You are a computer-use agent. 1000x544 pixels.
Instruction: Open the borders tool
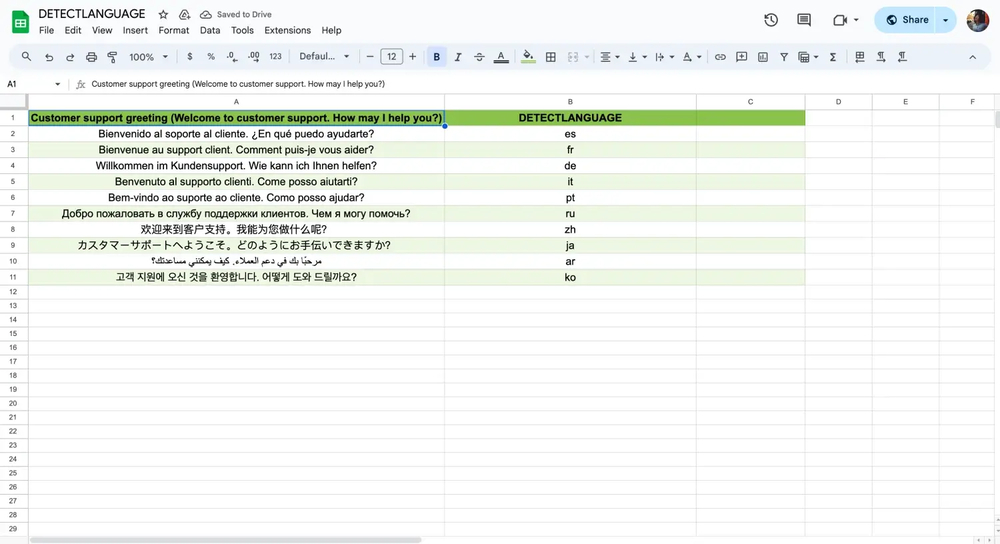click(x=550, y=57)
